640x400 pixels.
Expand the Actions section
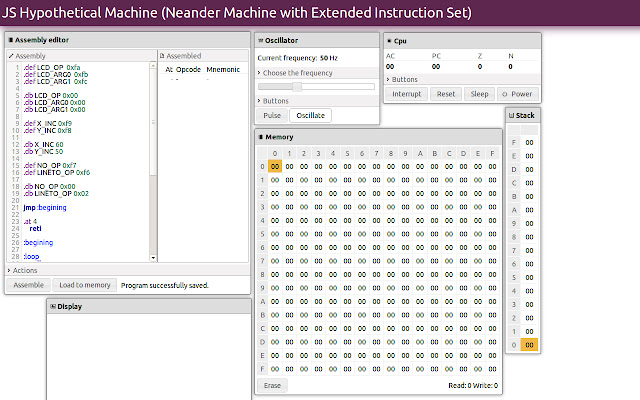coord(22,270)
